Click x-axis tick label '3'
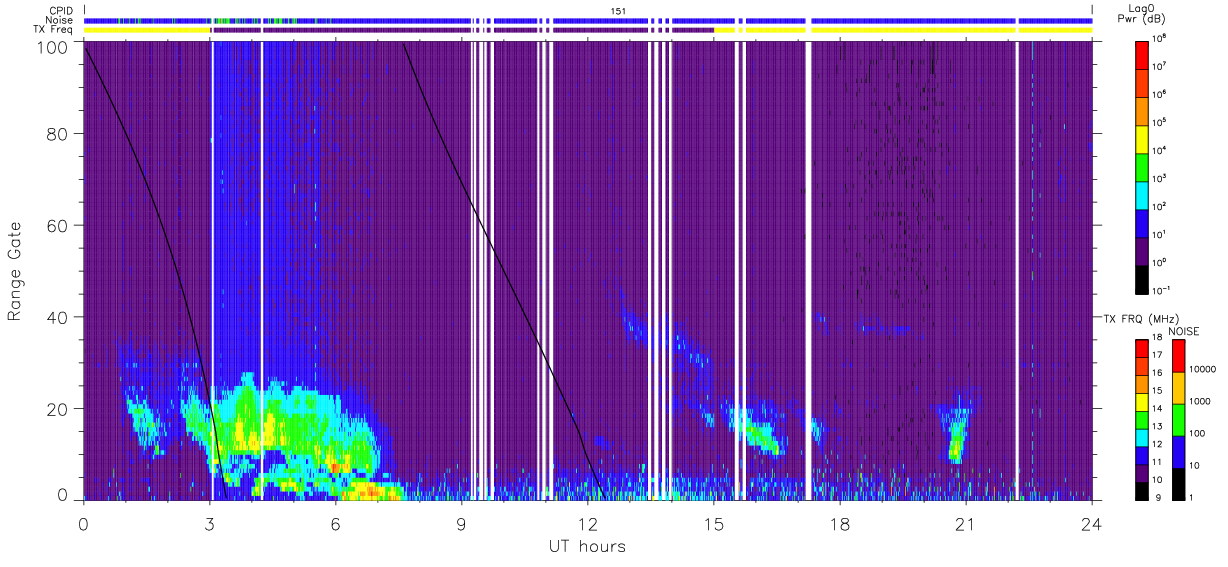Screen dimensions: 1228x567 coord(209,523)
